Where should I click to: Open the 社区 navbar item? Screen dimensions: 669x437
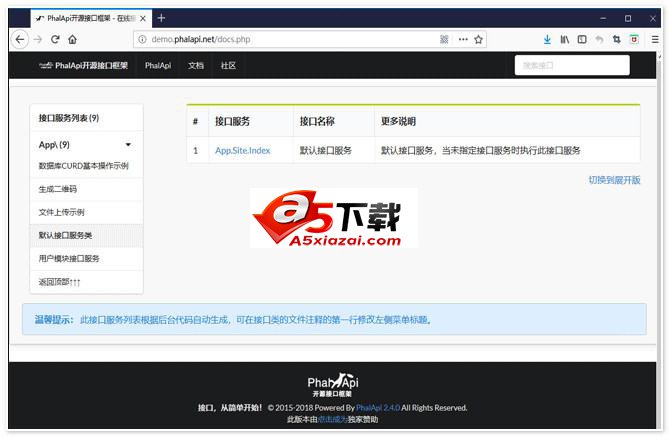tap(228, 65)
